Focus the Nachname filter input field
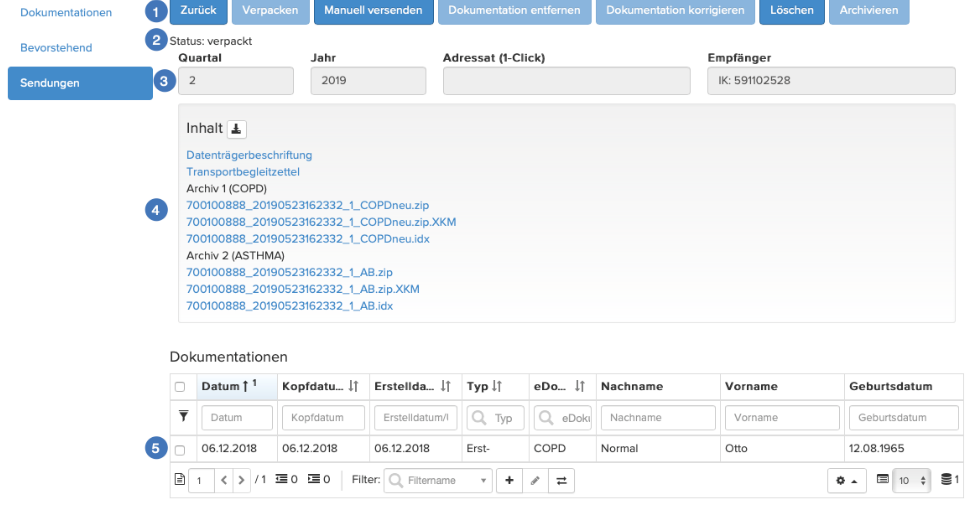 pyautogui.click(x=658, y=417)
